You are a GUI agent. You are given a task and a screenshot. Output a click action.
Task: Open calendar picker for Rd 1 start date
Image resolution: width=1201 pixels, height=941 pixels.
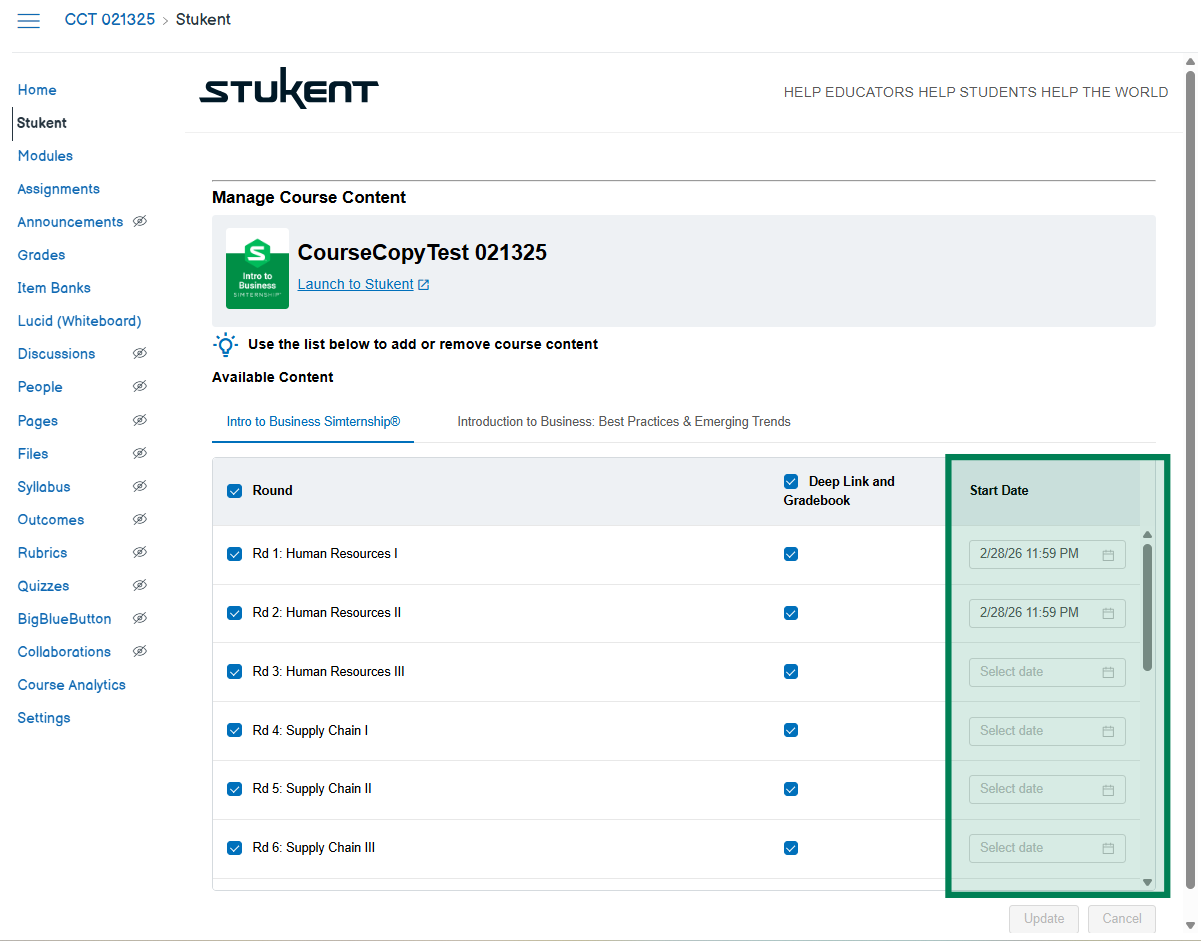click(1107, 555)
